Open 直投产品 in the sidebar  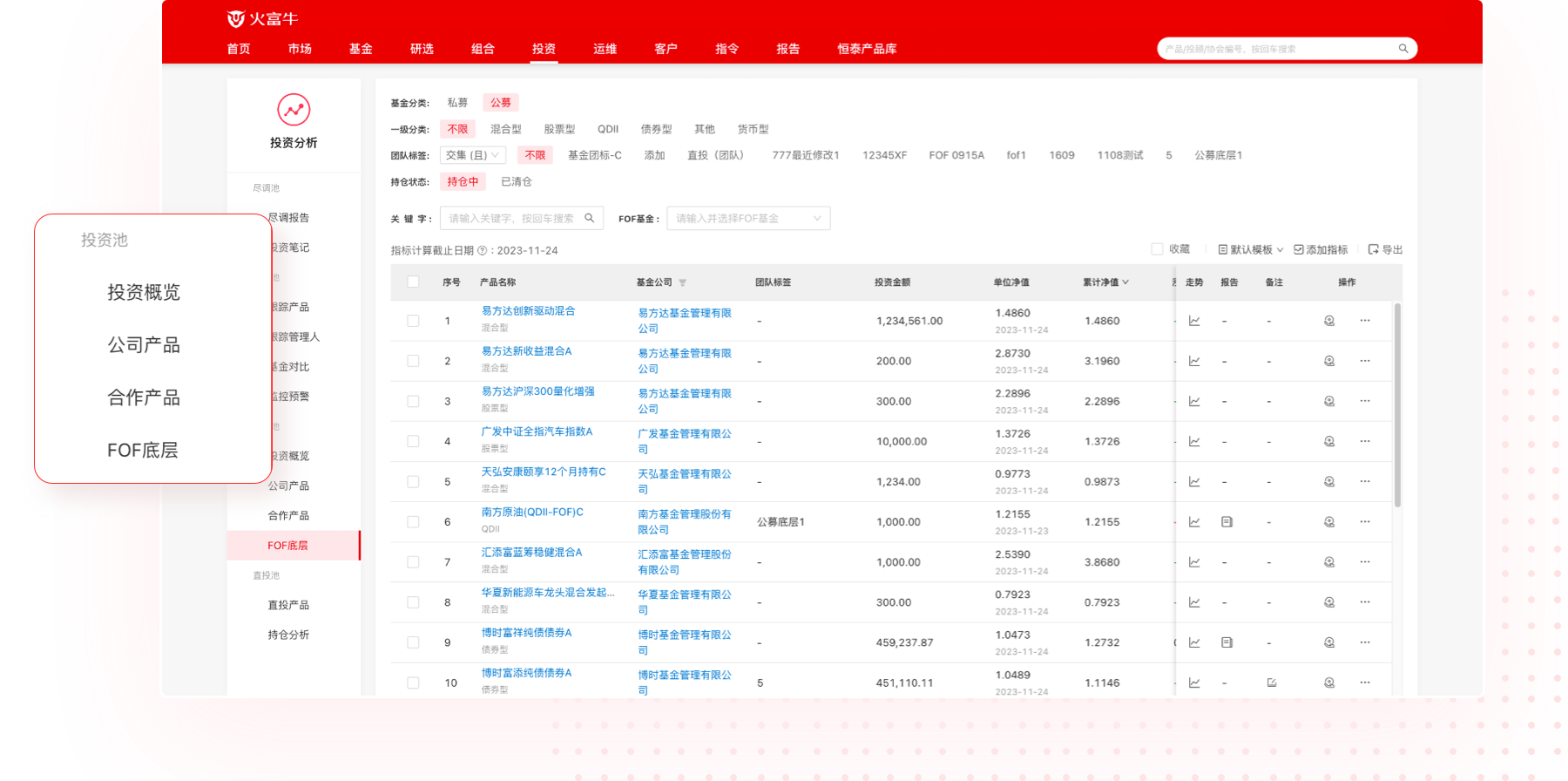click(288, 605)
